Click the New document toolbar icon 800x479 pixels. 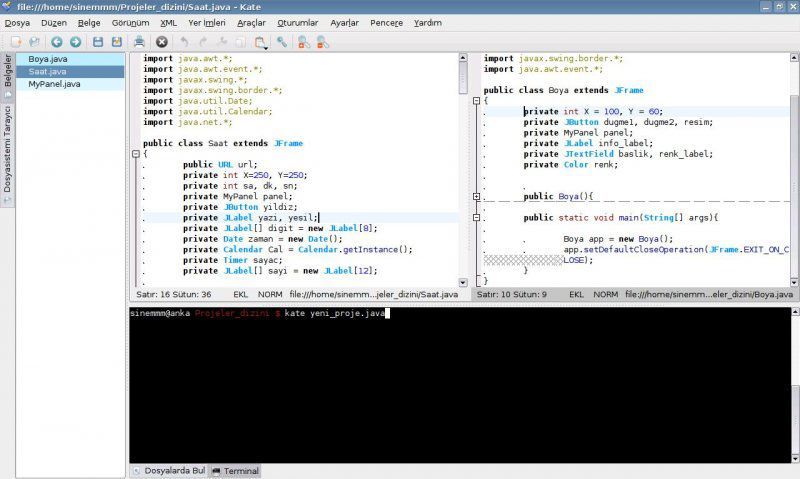pos(16,42)
